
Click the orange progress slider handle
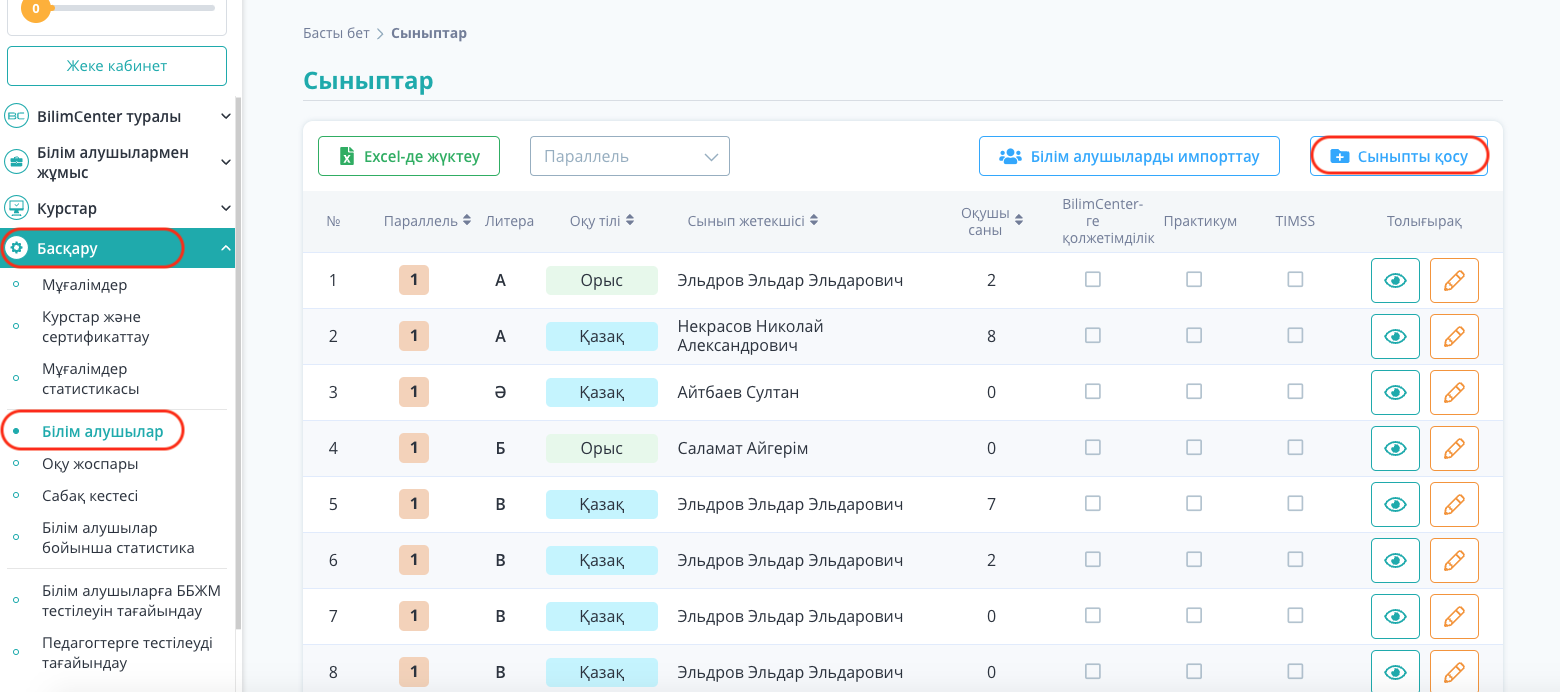36,8
